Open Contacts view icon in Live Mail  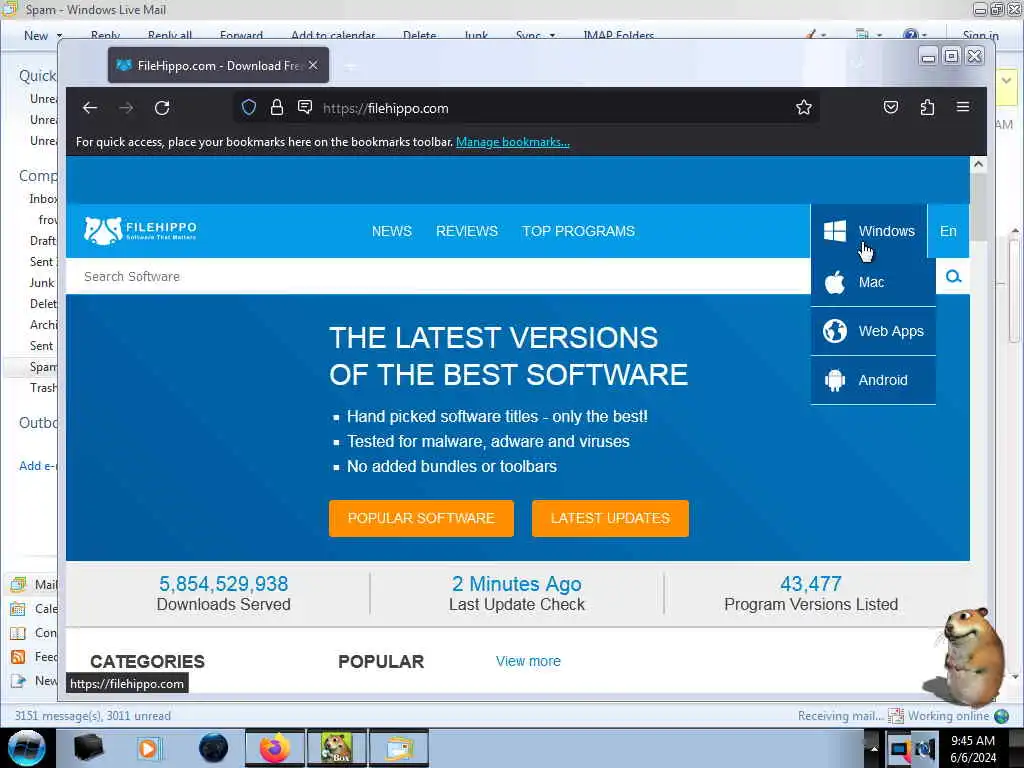pyautogui.click(x=18, y=633)
